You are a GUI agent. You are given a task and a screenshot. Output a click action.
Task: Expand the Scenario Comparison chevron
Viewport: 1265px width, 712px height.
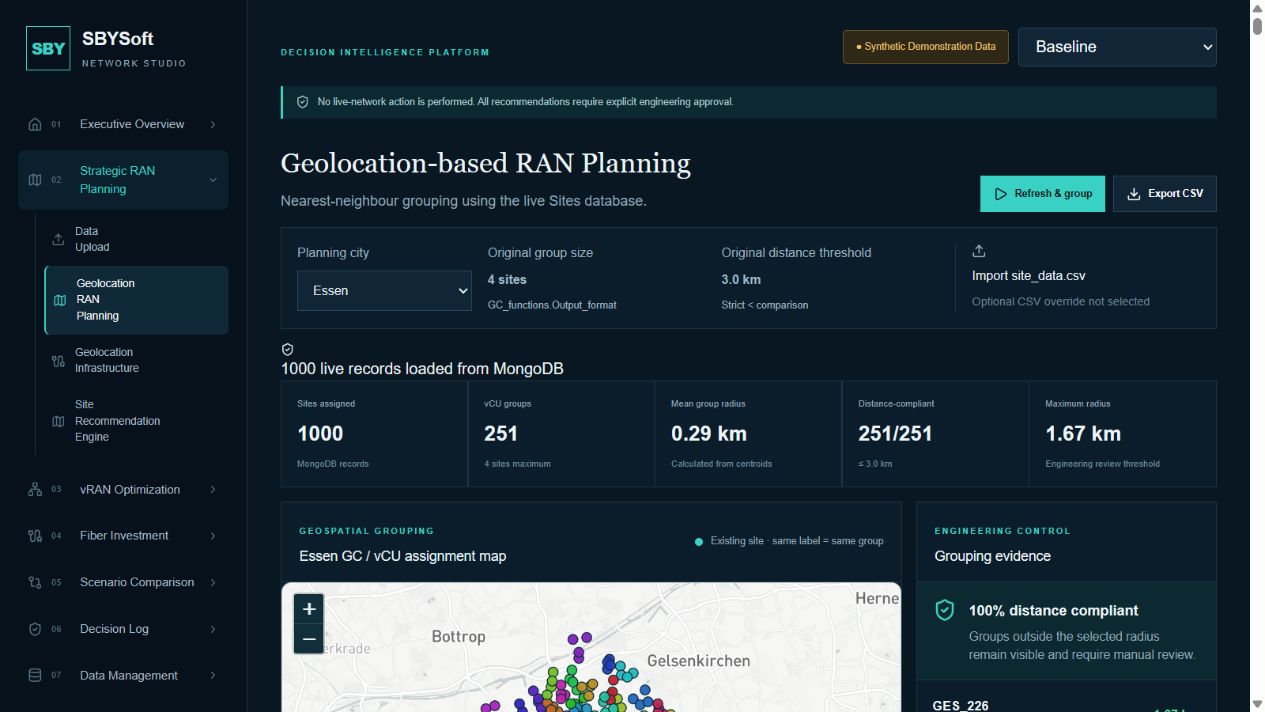213,582
